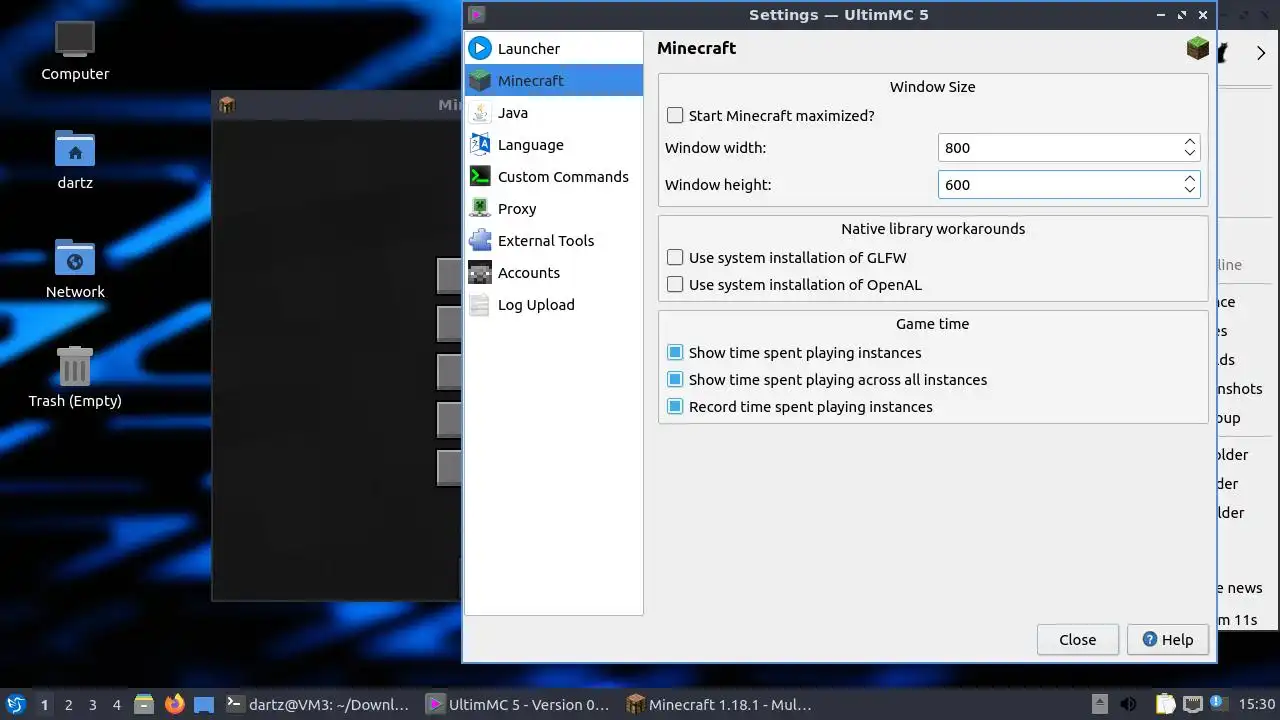Switch to workspace 1
The height and width of the screenshot is (720, 1280).
point(44,704)
